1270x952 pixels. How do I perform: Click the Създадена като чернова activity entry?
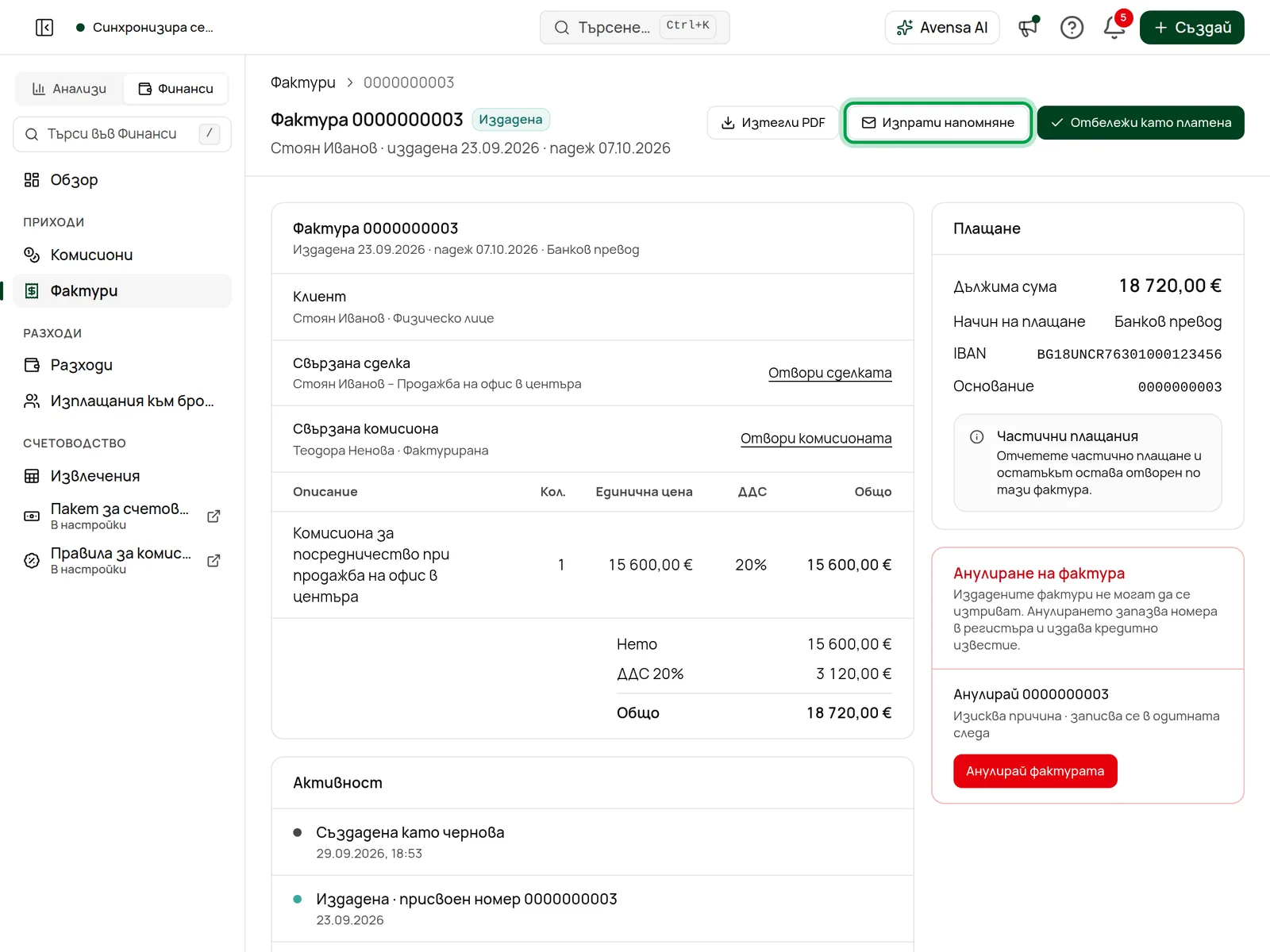pos(592,843)
